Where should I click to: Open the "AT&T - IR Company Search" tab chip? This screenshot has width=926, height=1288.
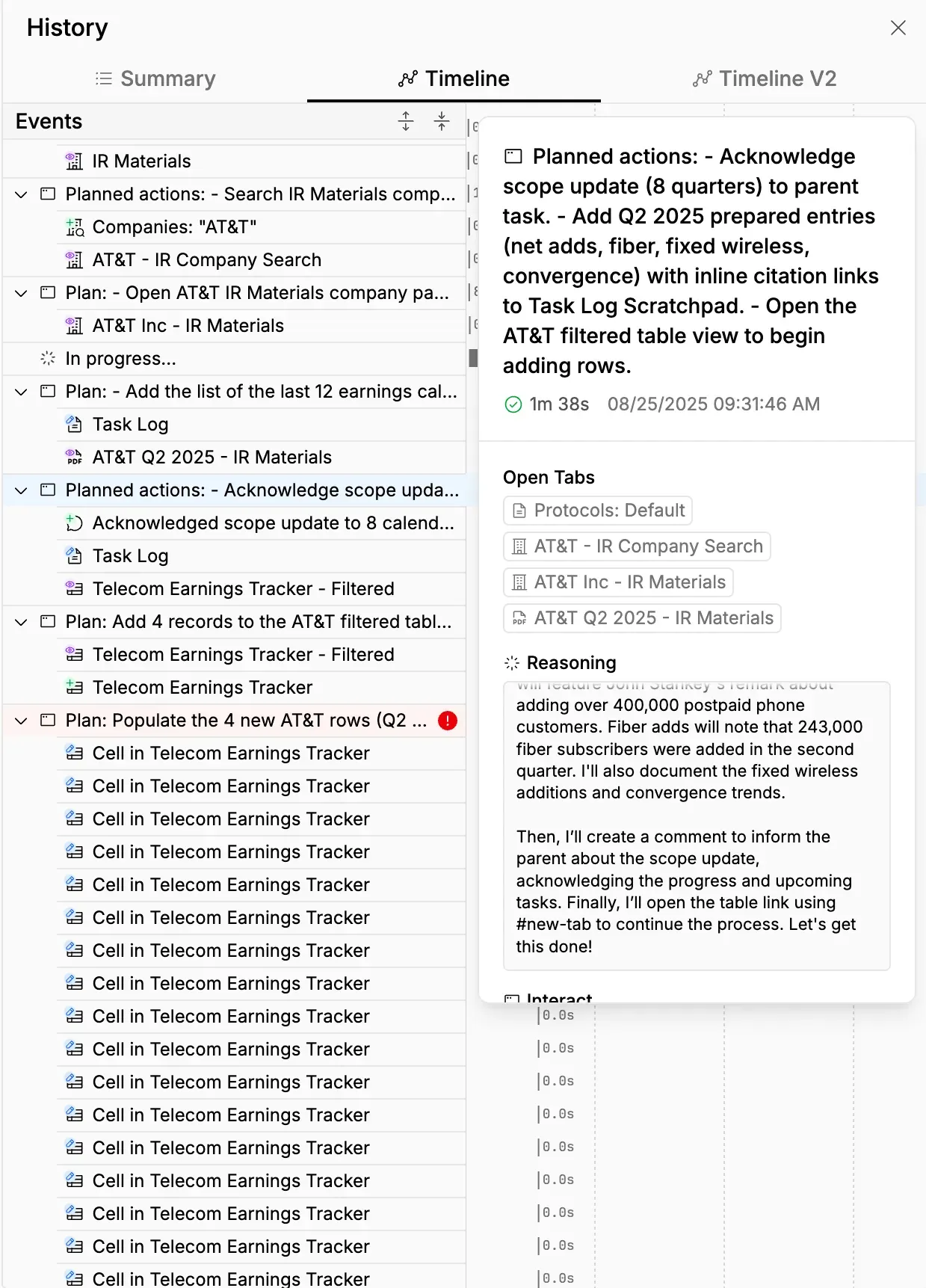(x=637, y=546)
